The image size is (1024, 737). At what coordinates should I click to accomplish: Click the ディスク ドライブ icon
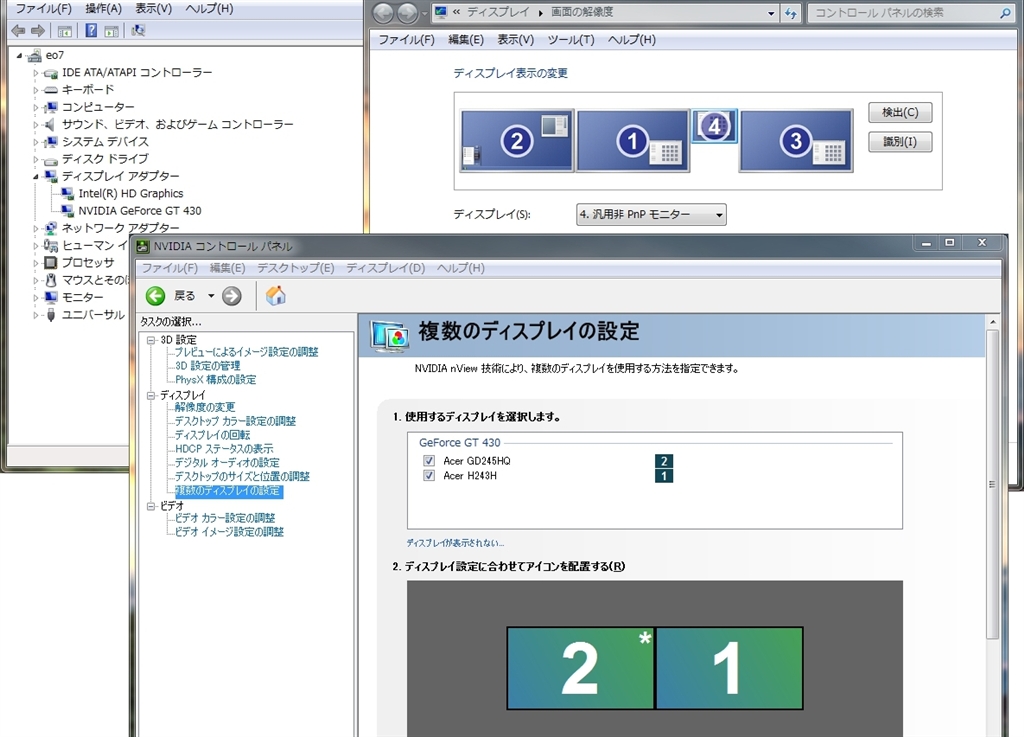tap(51, 159)
